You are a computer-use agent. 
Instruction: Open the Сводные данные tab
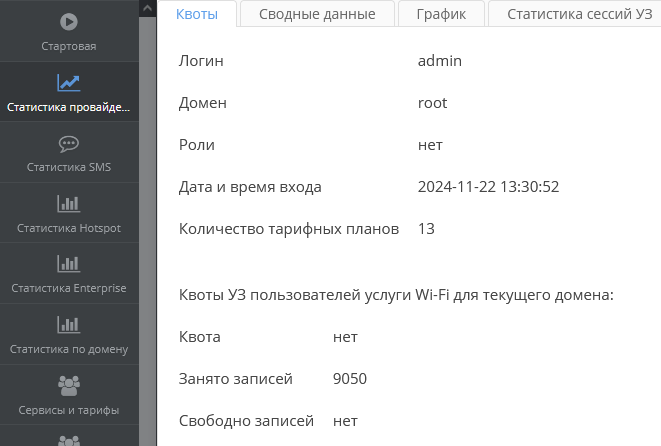coord(317,14)
